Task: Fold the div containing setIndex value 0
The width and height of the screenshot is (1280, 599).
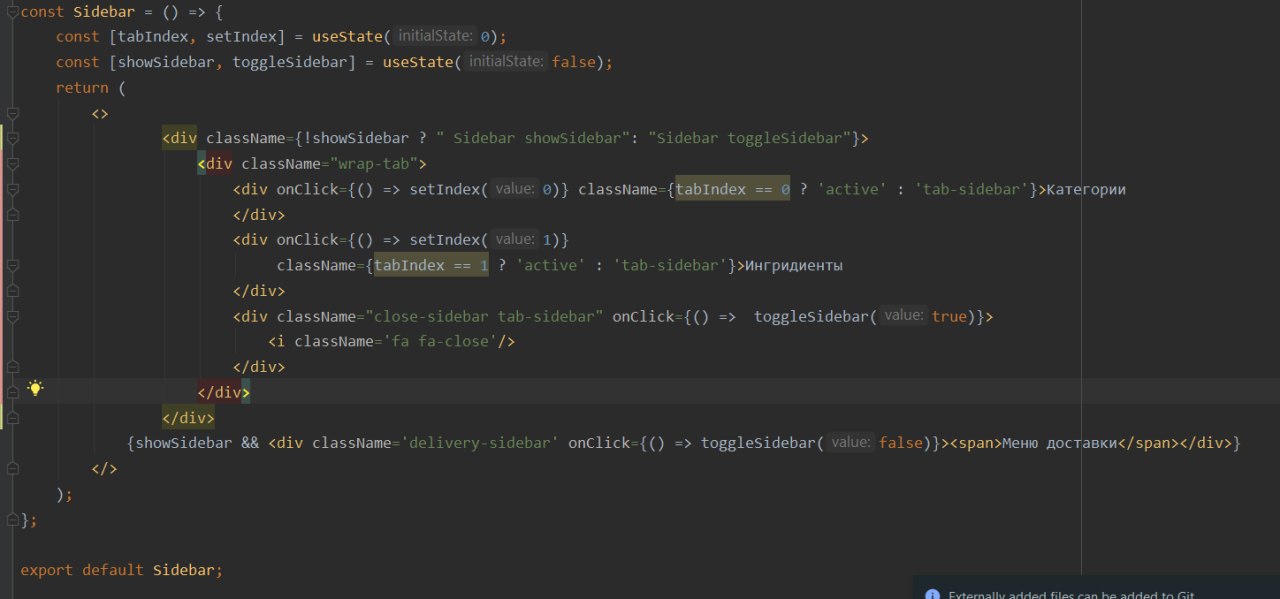Action: pos(12,189)
